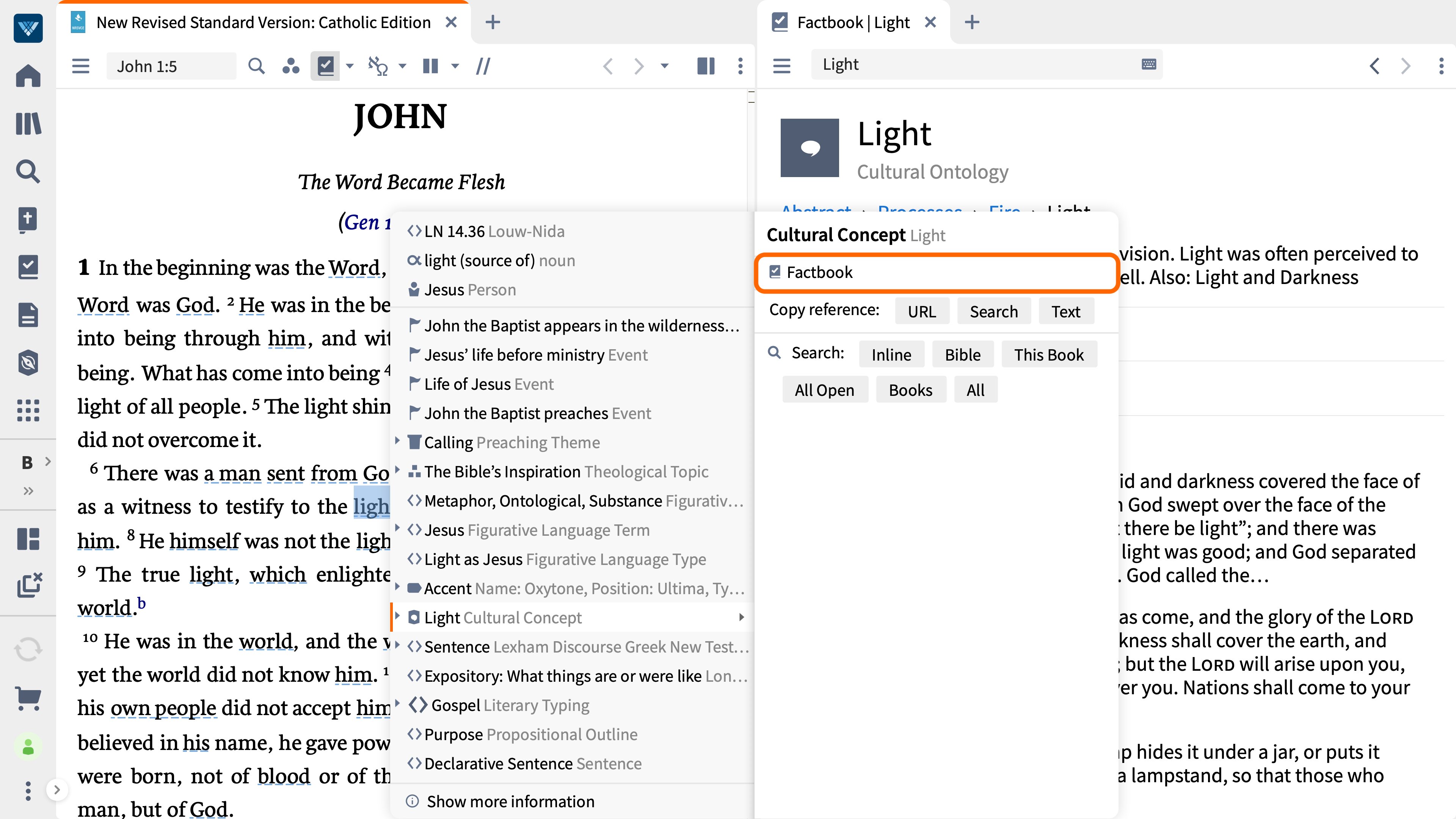Image resolution: width=1456 pixels, height=819 pixels.
Task: Copy reference as Text
Action: point(1066,311)
